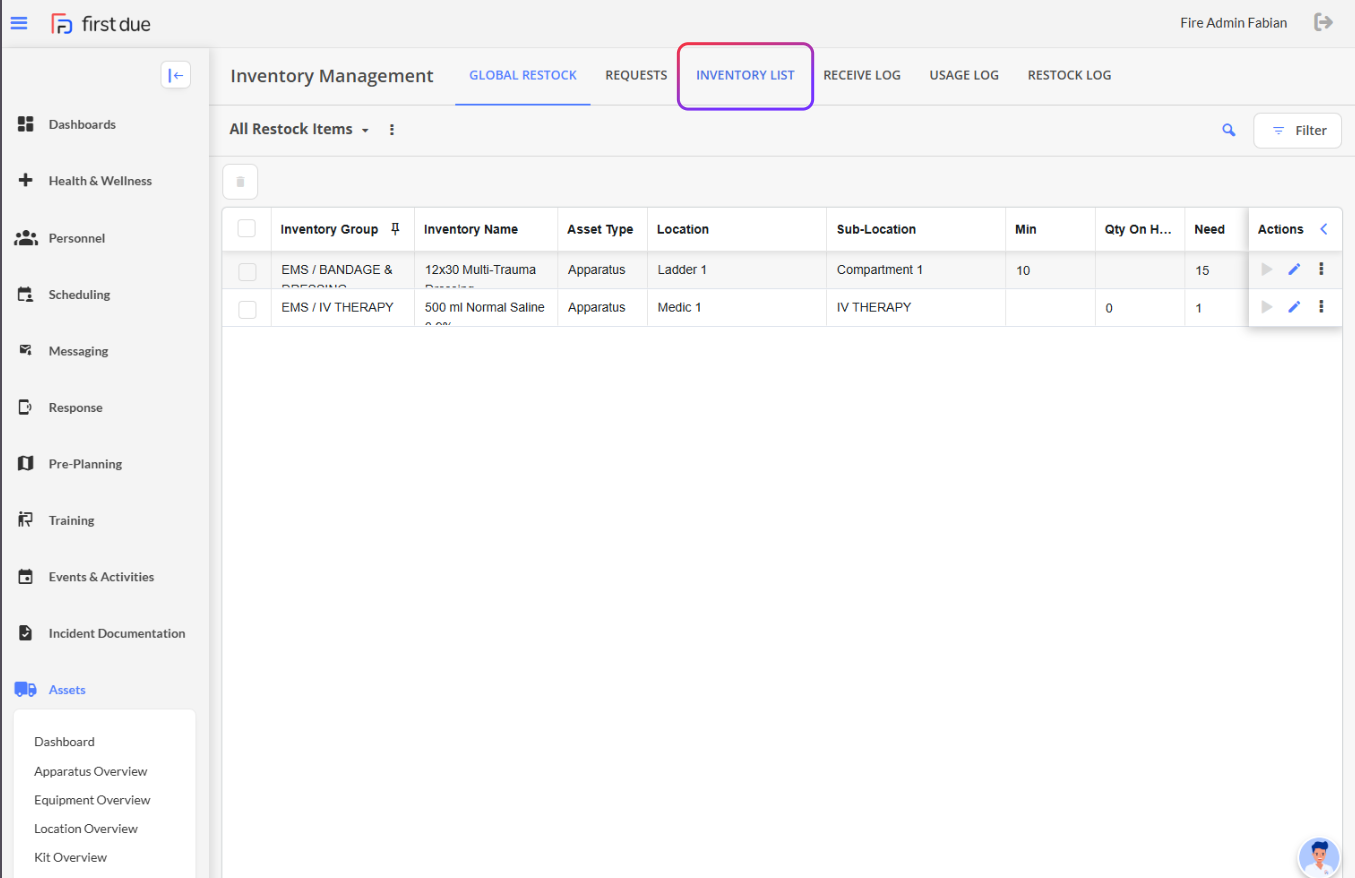
Task: Toggle the select-all checkbox in table header
Action: (247, 229)
